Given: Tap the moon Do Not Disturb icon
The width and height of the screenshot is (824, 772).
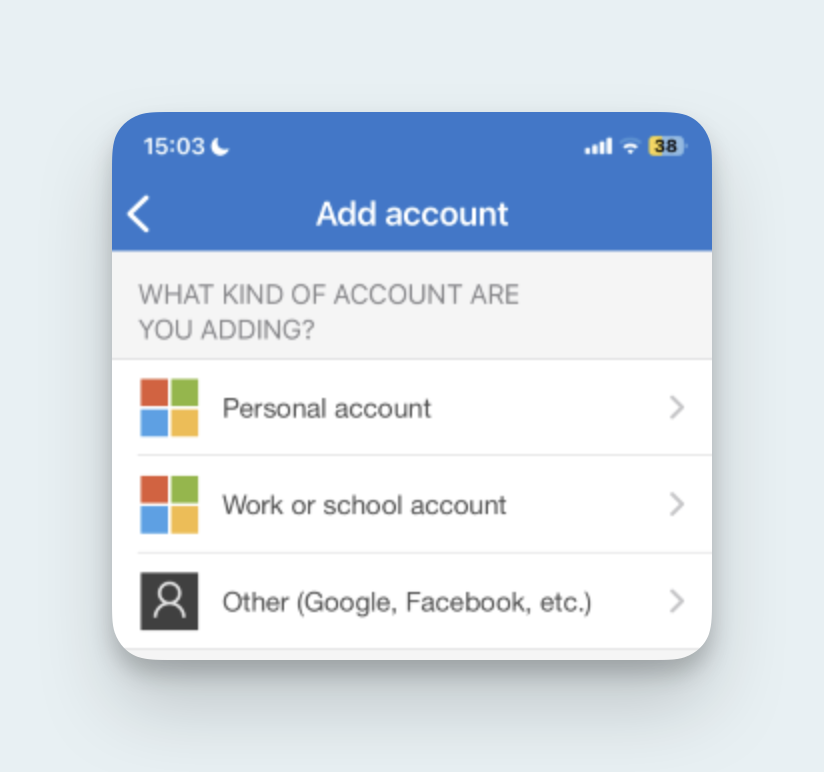Looking at the screenshot, I should point(220,147).
